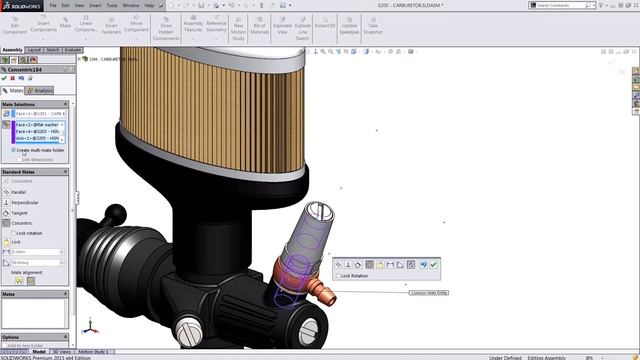Click the Distance mate icon

pyautogui.click(x=6, y=252)
